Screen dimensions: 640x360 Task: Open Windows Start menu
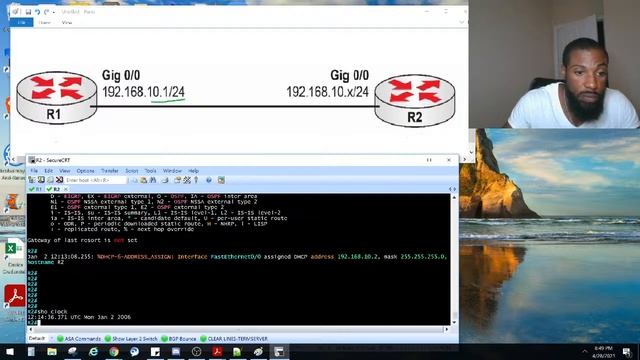click(10, 351)
